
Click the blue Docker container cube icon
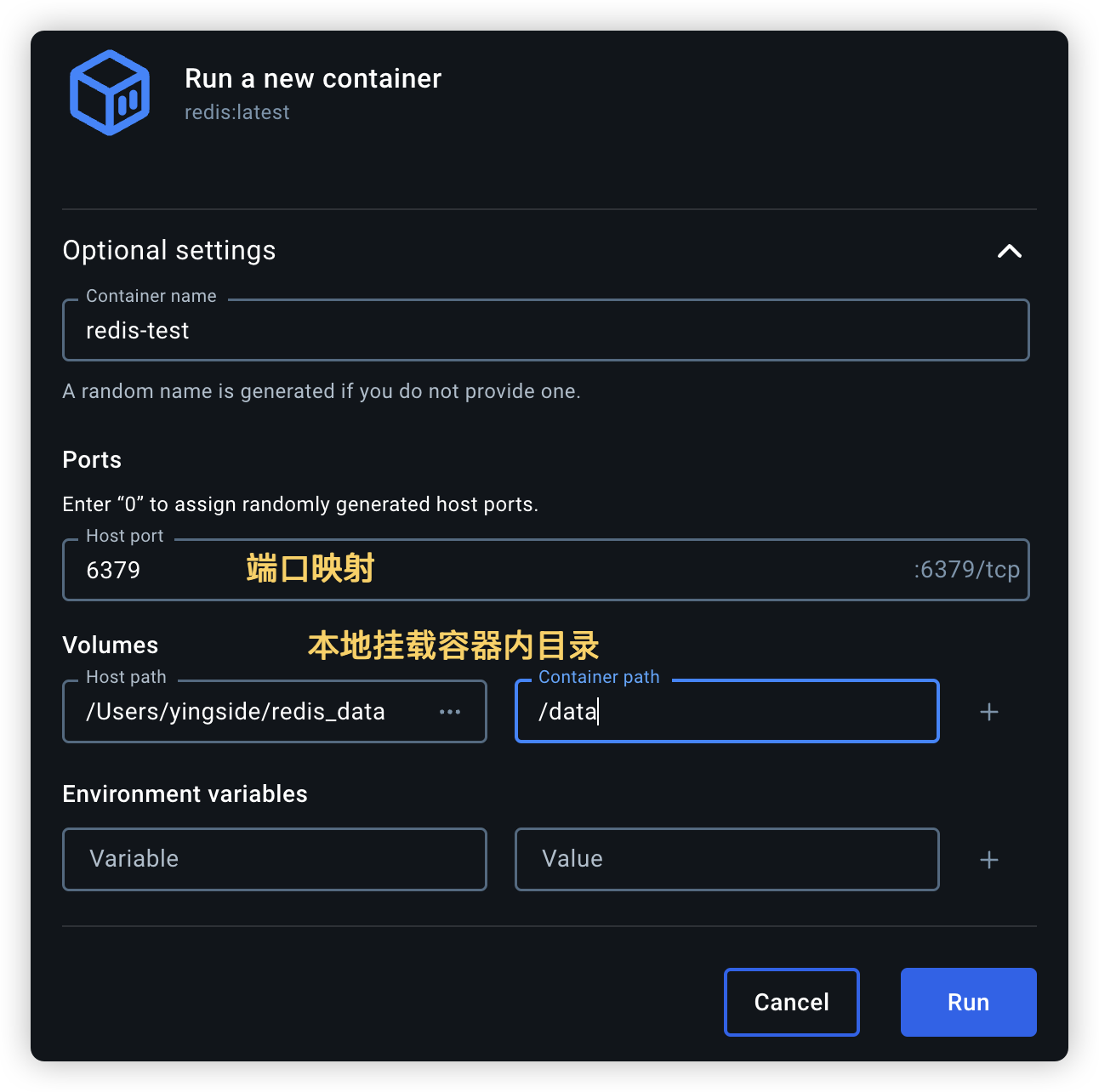coord(110,93)
